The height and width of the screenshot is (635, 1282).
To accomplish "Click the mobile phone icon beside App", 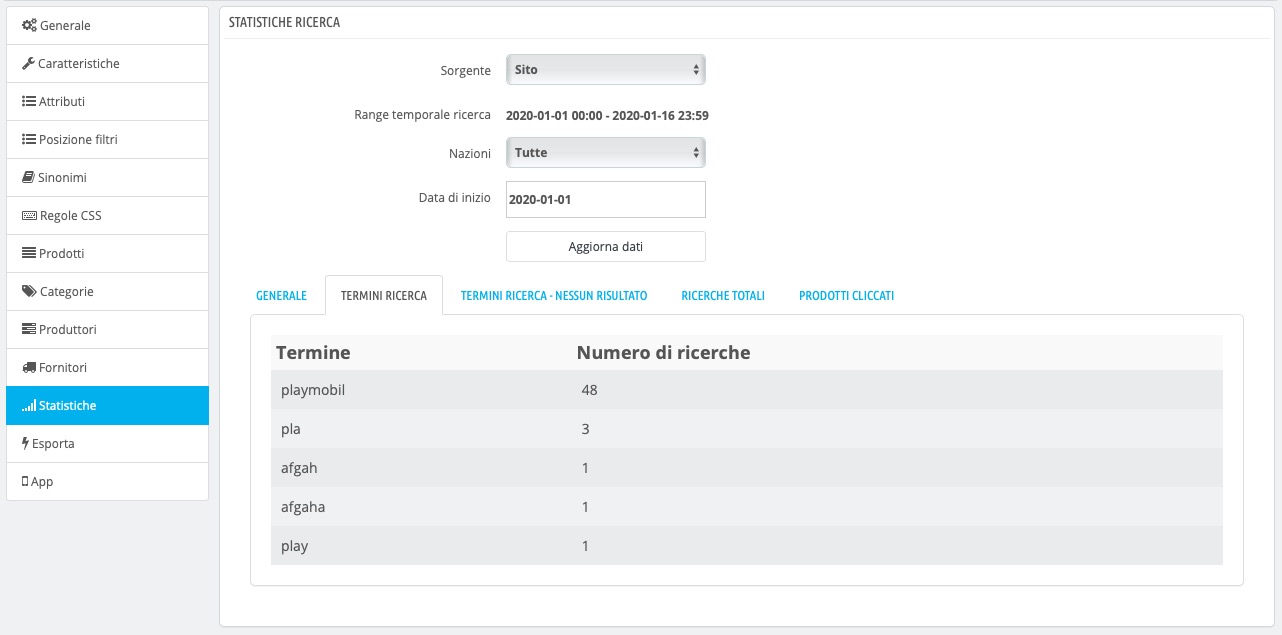I will tap(25, 482).
